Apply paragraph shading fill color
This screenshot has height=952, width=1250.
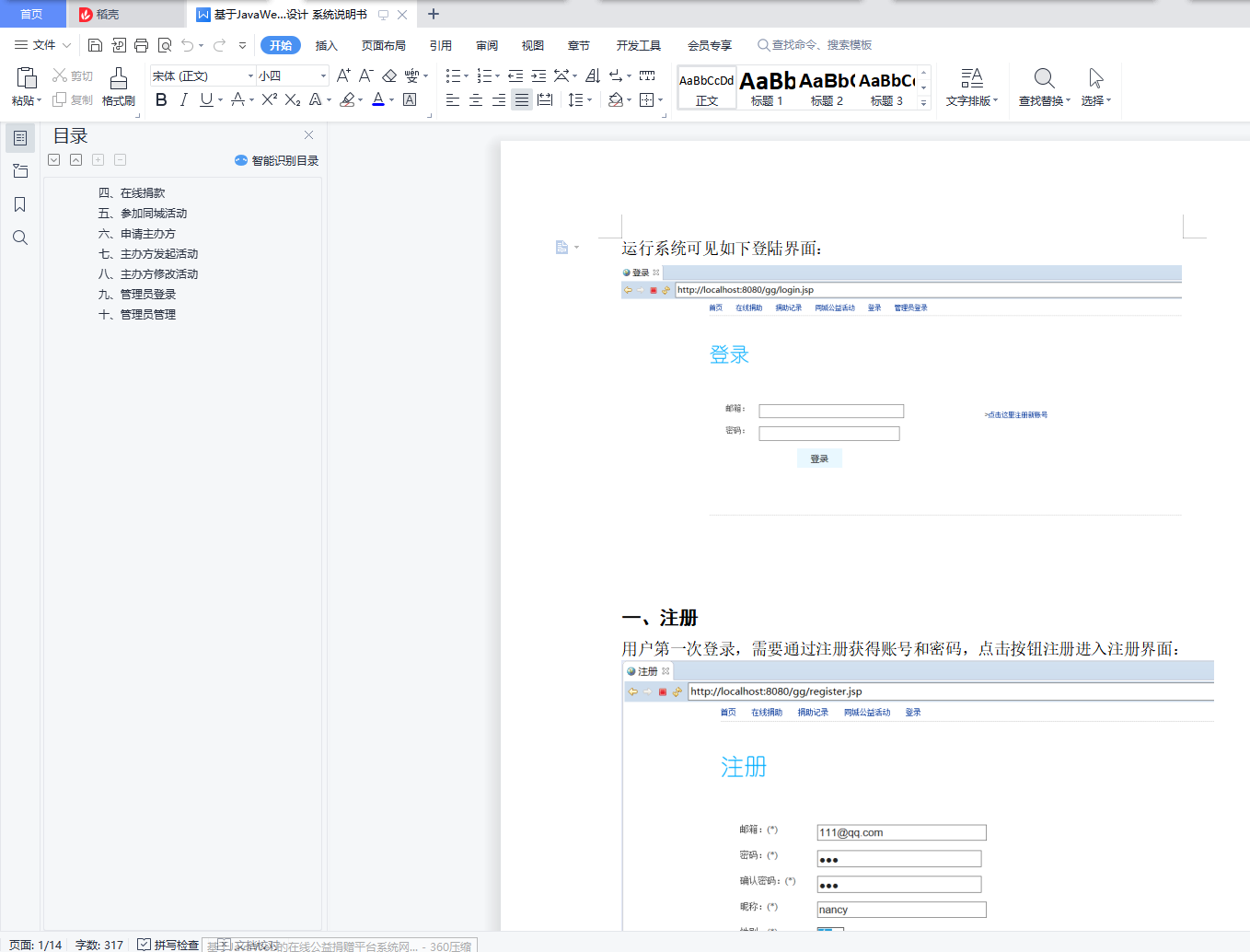pos(615,99)
